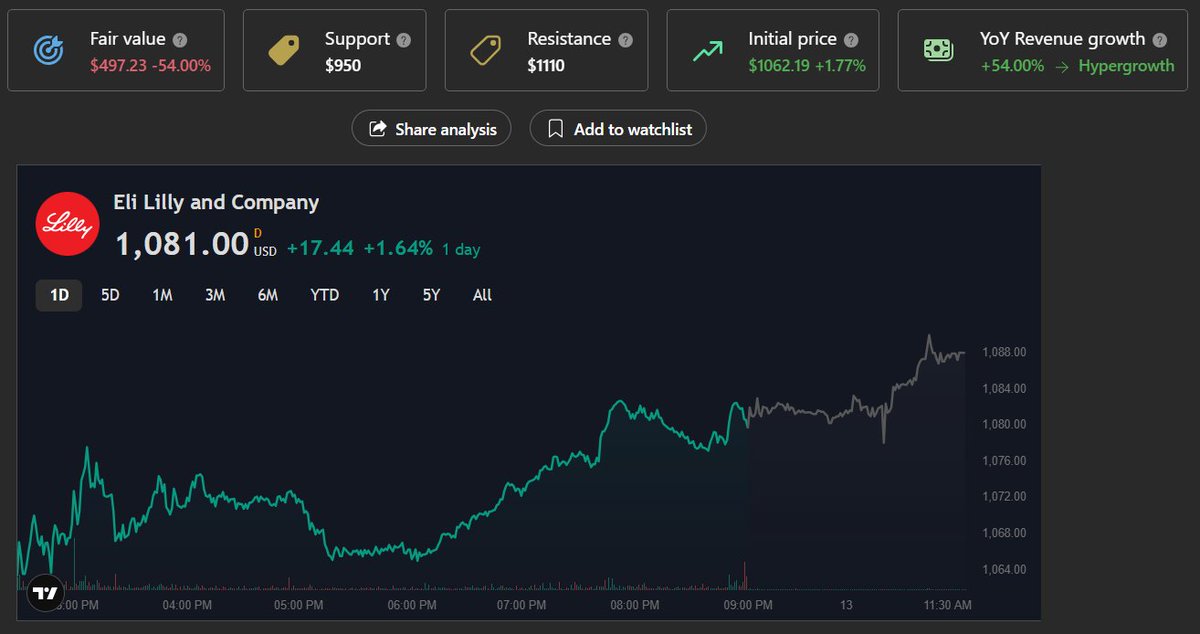Click the D delayed data indicator
This screenshot has height=634, width=1200.
258,234
